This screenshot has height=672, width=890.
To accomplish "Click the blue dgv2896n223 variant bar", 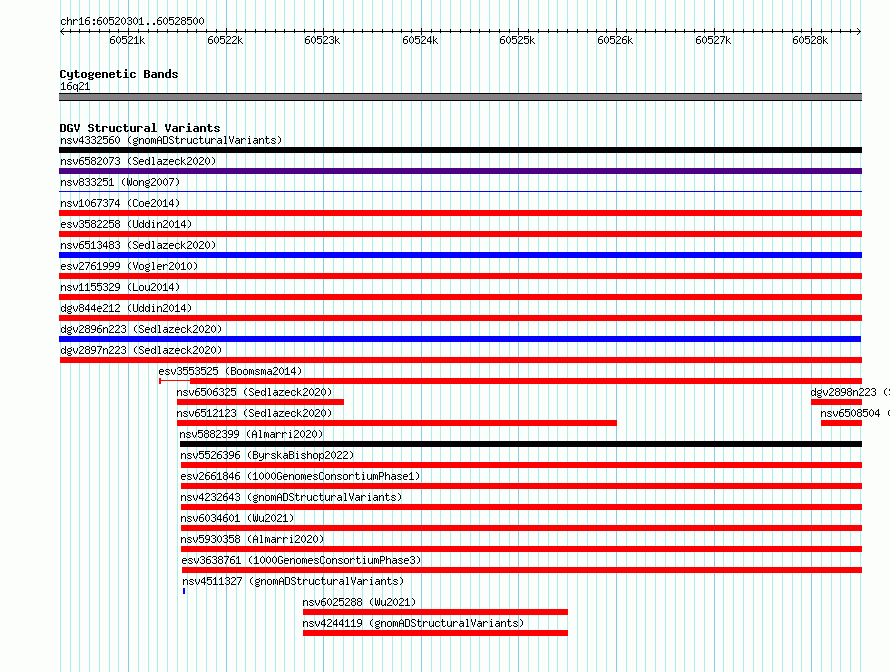I will coord(460,339).
